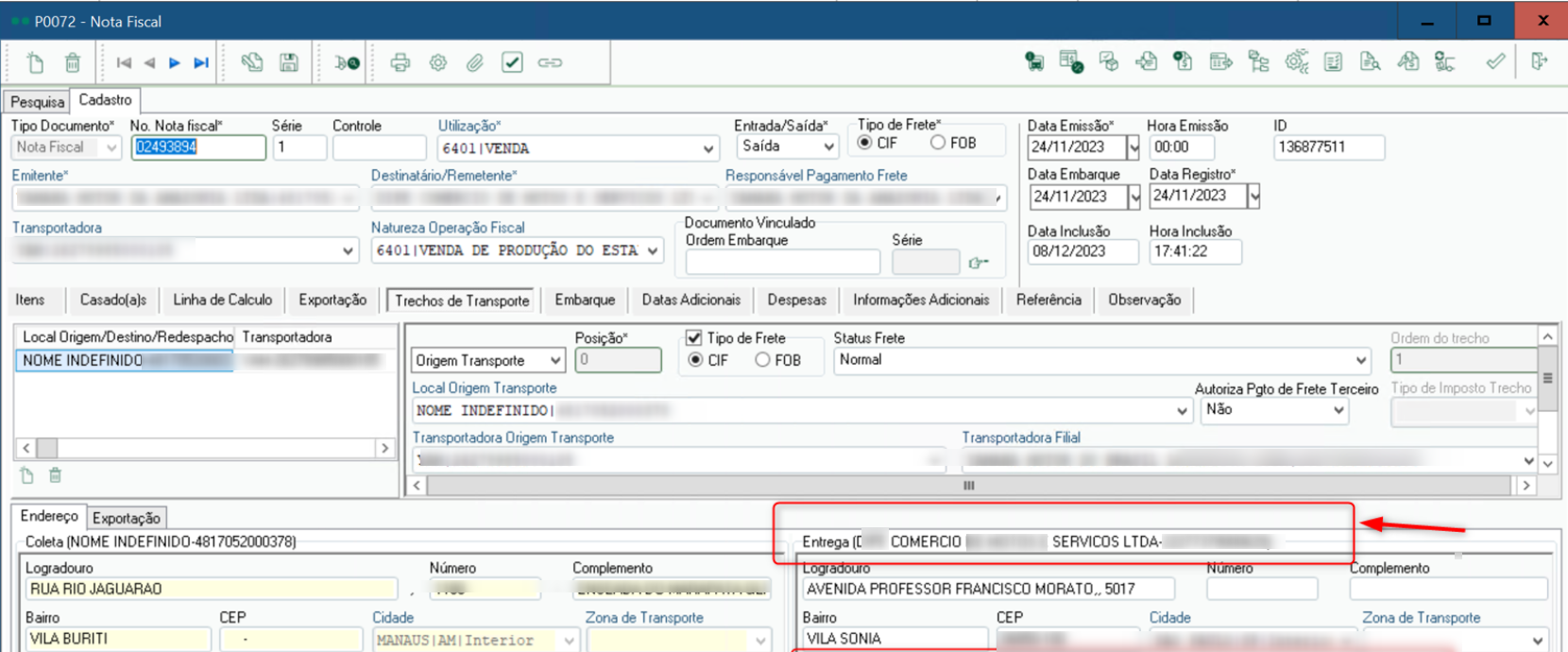
Task: Open the folder hierarchy tree icon
Action: pos(1258,62)
